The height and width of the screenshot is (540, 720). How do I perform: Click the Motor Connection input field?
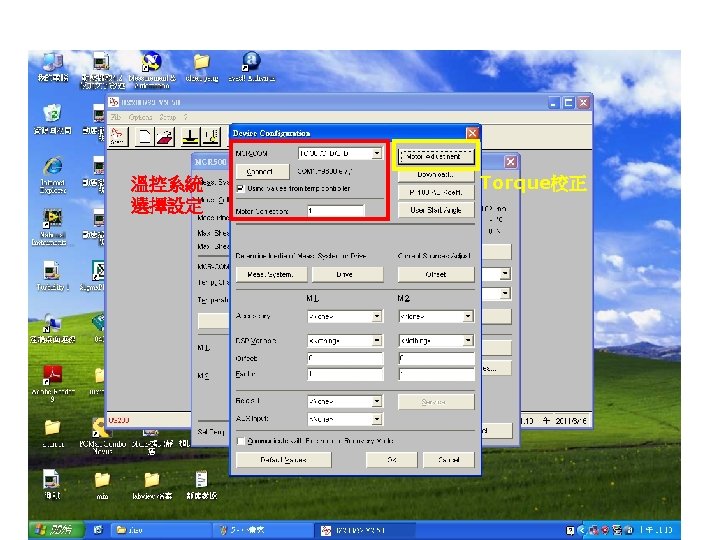336,210
